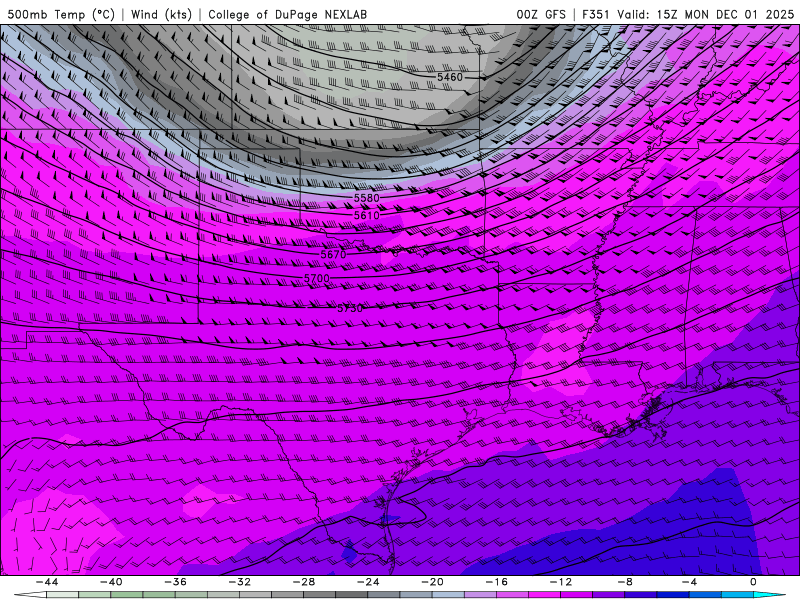Click the 'Wind (kts)' header label
The image size is (800, 600).
tap(161, 14)
